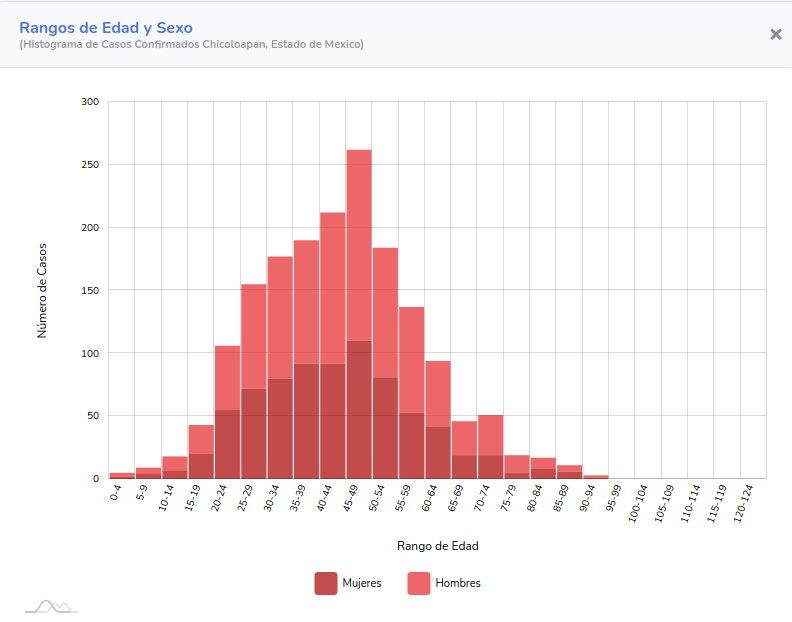The image size is (792, 622).
Task: Click the Mujeres bar for 30-34 range
Action: 280,428
